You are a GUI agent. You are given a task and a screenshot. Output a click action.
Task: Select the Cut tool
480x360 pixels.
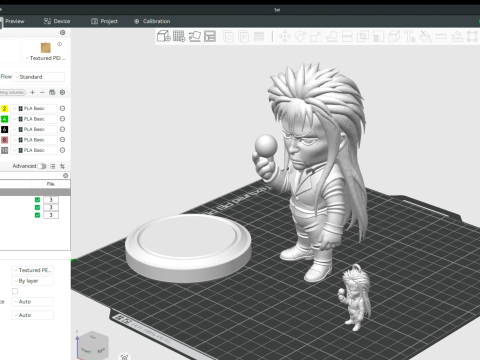point(347,36)
